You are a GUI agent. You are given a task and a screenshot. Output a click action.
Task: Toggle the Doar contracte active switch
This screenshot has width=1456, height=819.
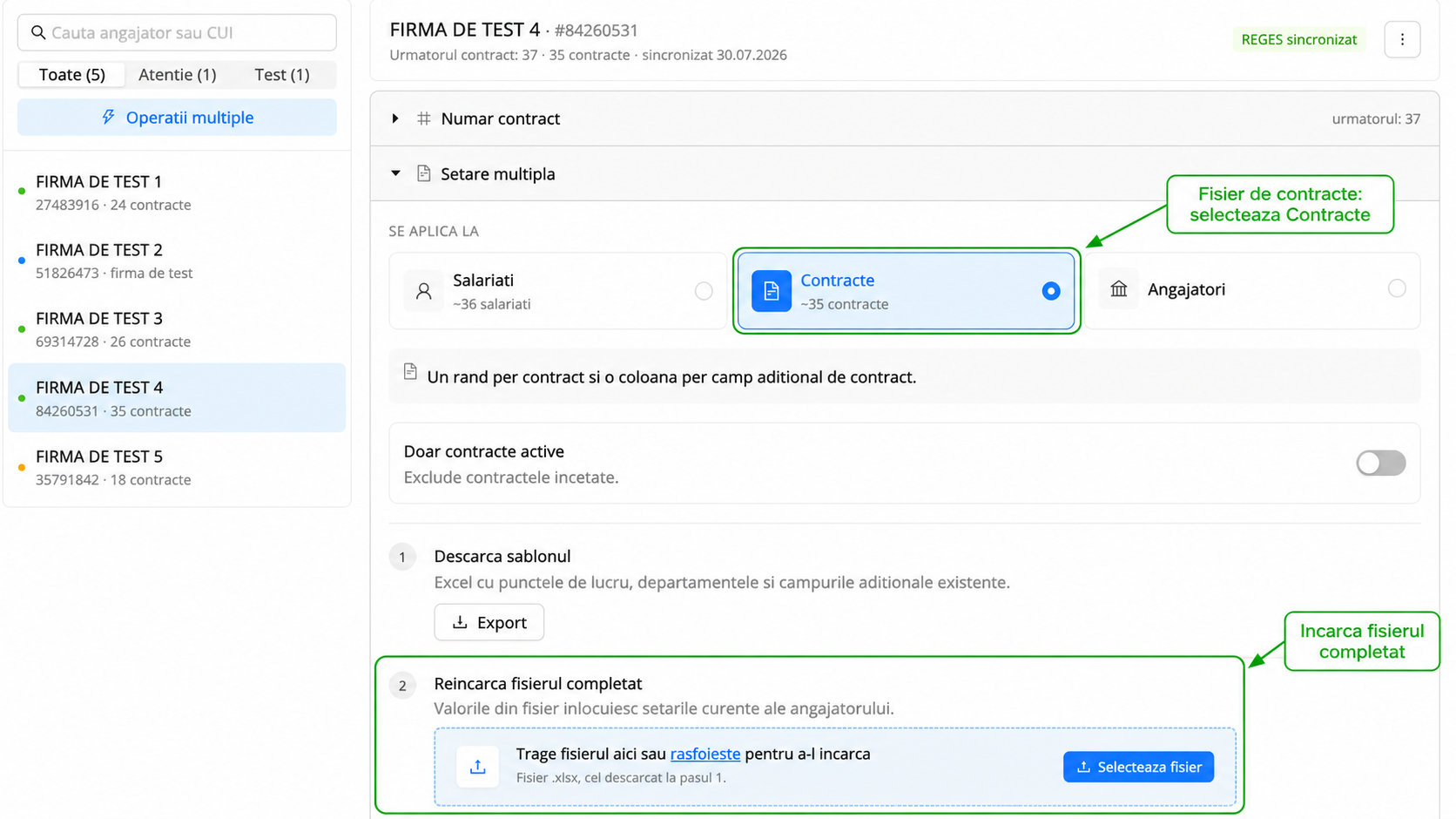(x=1381, y=463)
